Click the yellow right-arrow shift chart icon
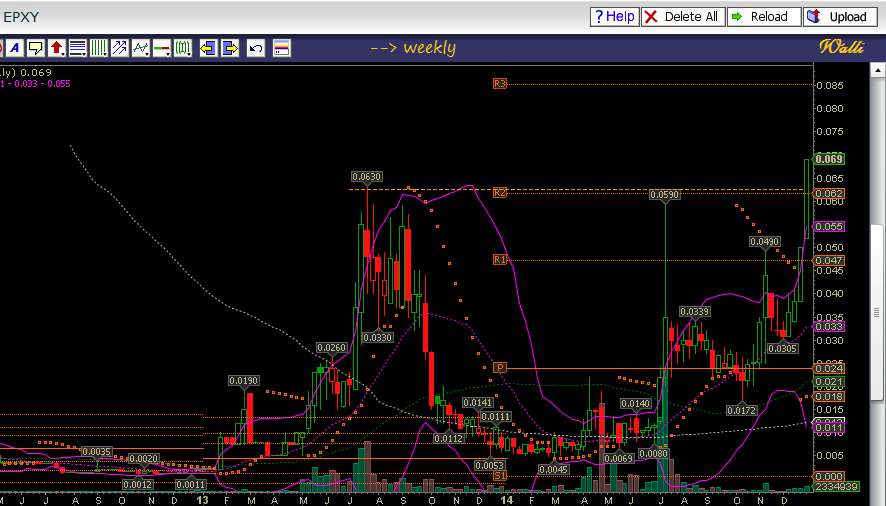Viewport: 886px width, 506px height. pyautogui.click(x=229, y=48)
